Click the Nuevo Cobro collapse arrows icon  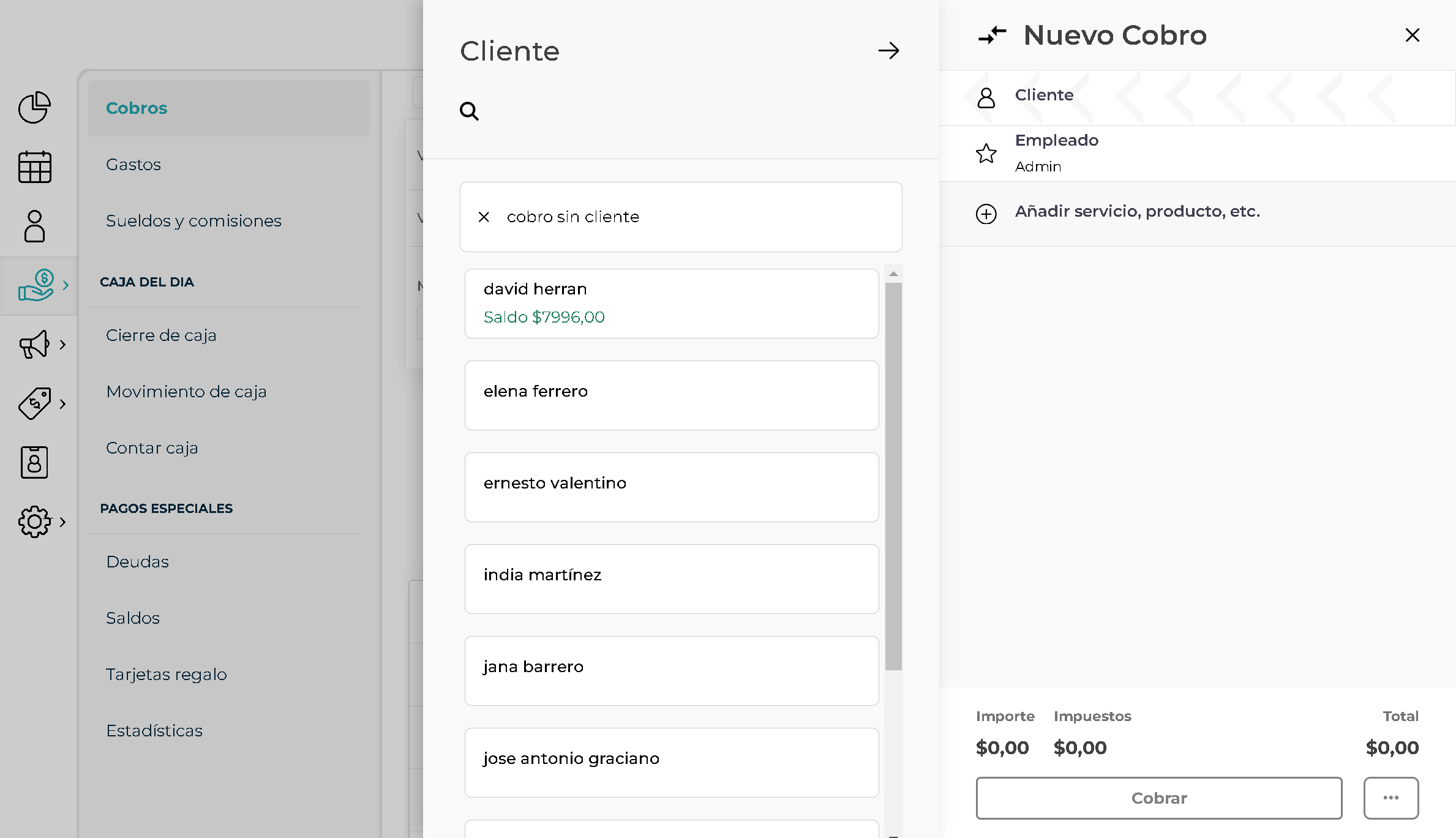992,36
